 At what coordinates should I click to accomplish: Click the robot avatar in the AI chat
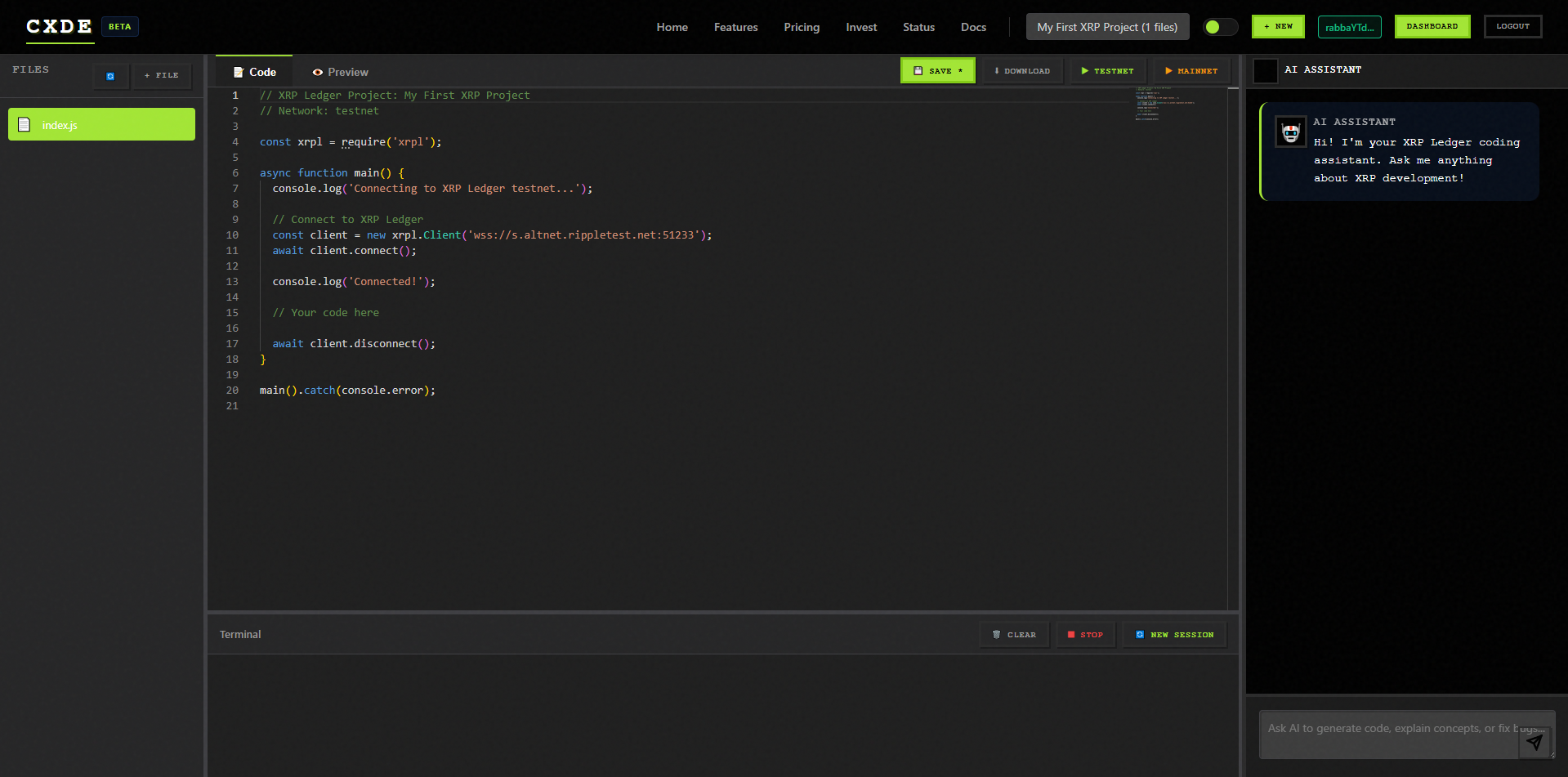[1290, 132]
